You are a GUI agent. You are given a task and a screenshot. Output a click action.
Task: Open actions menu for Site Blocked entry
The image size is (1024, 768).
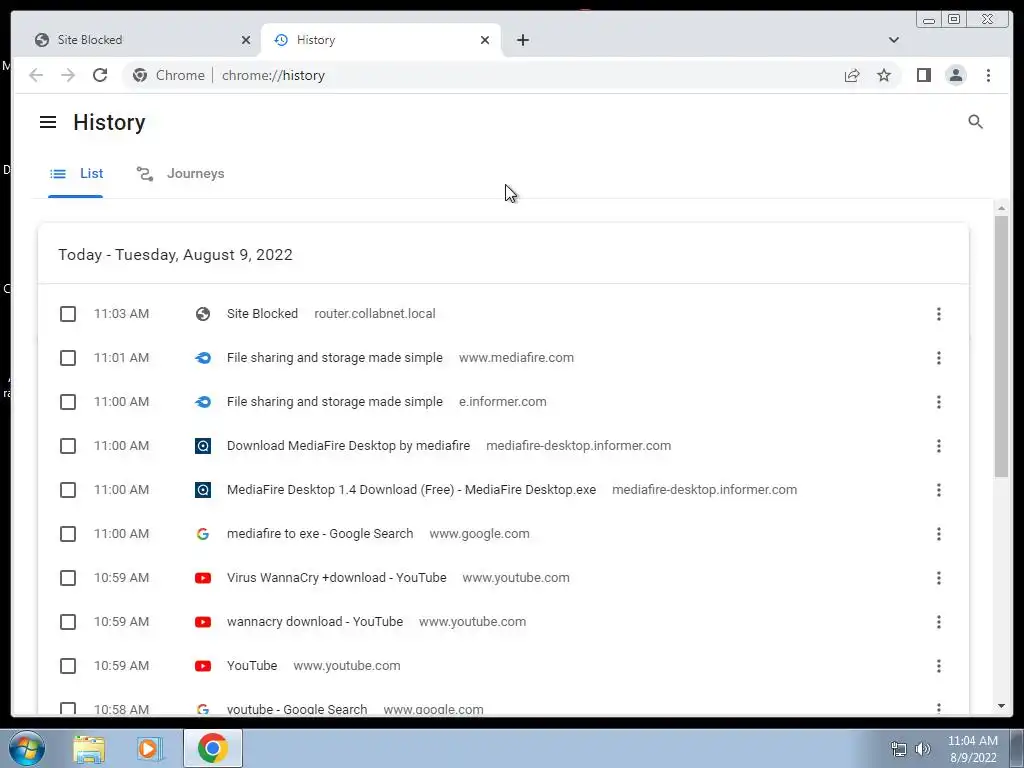tap(938, 314)
